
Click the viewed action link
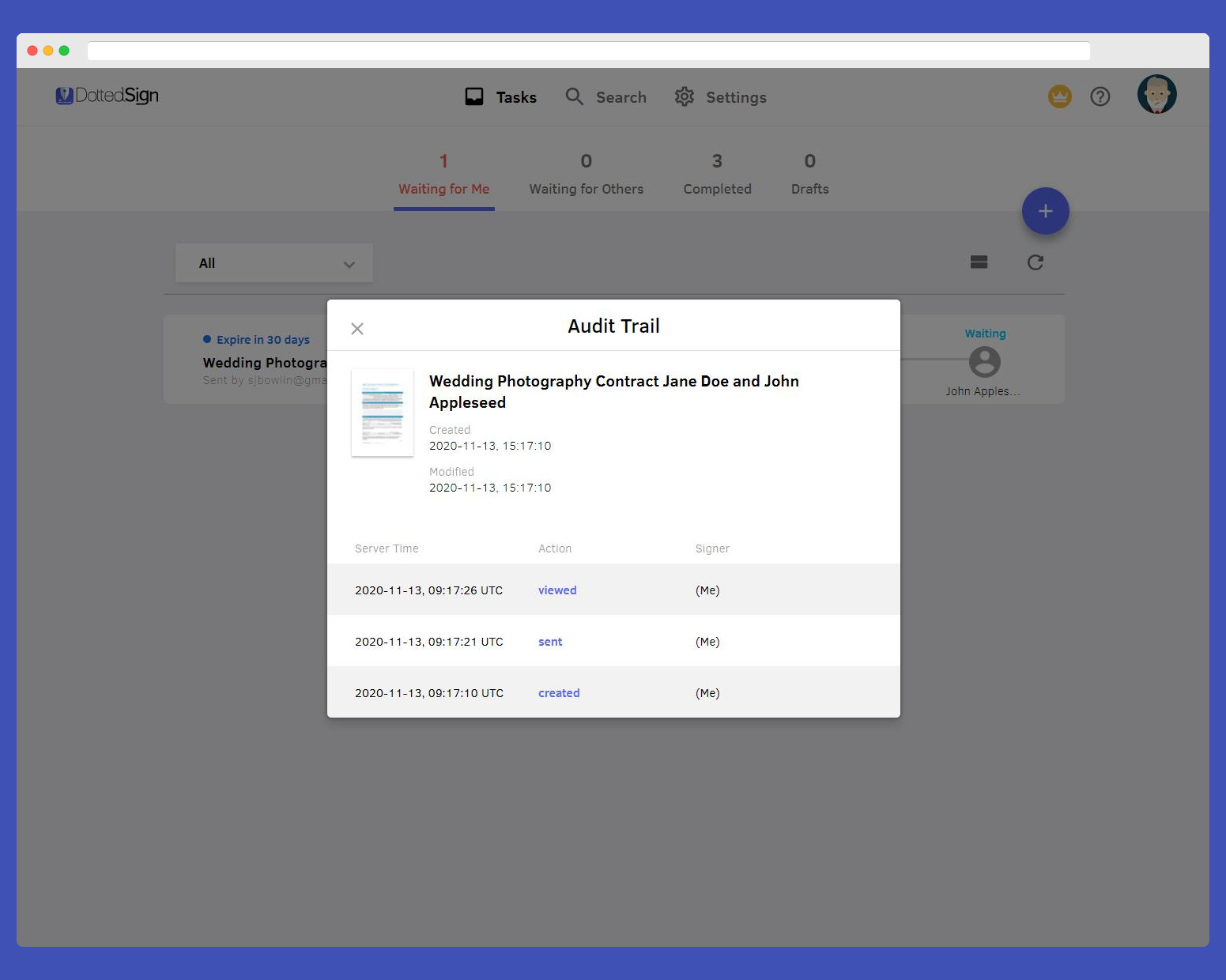coord(557,590)
